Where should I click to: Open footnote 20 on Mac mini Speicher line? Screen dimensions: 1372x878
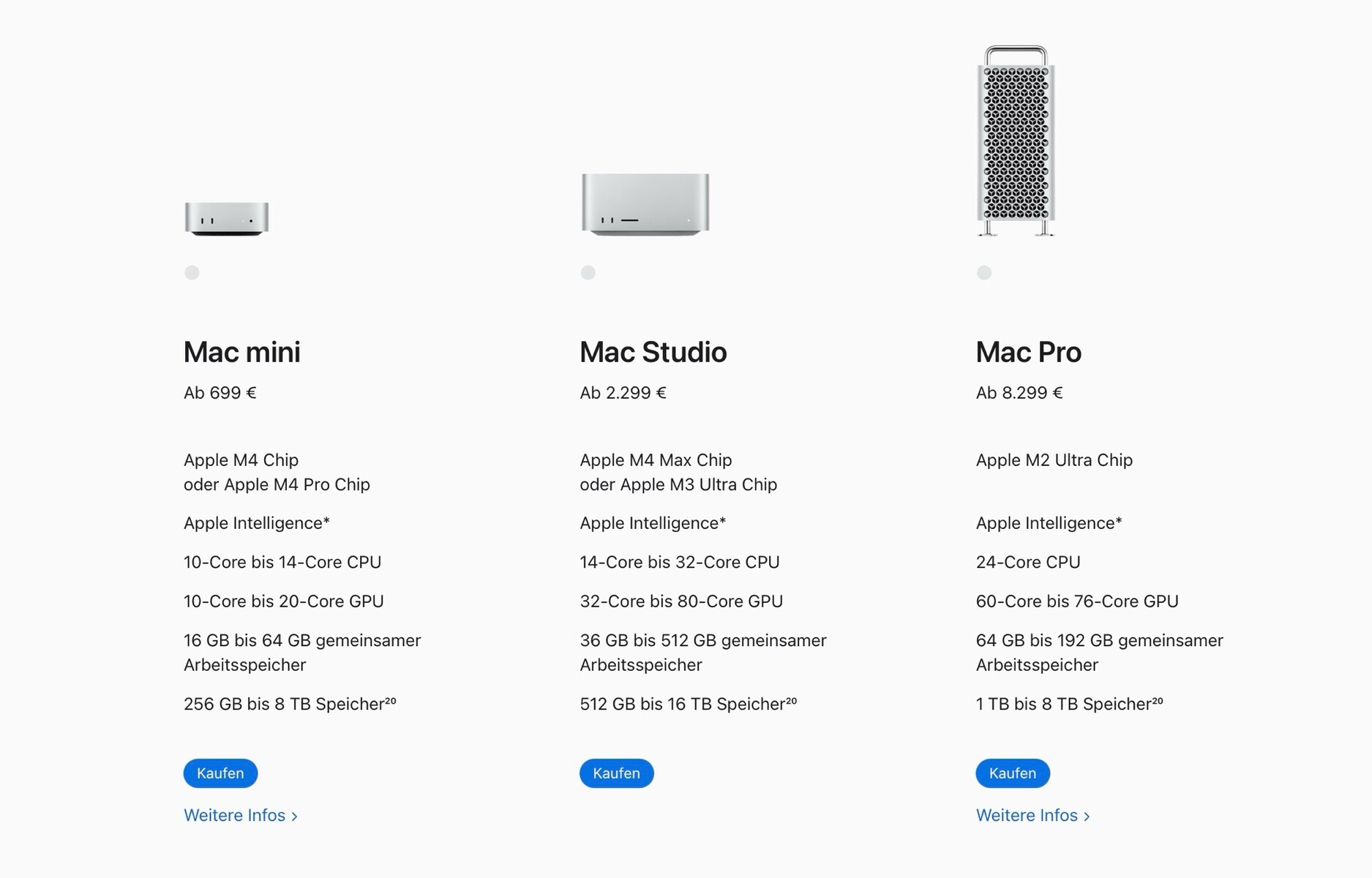click(390, 701)
